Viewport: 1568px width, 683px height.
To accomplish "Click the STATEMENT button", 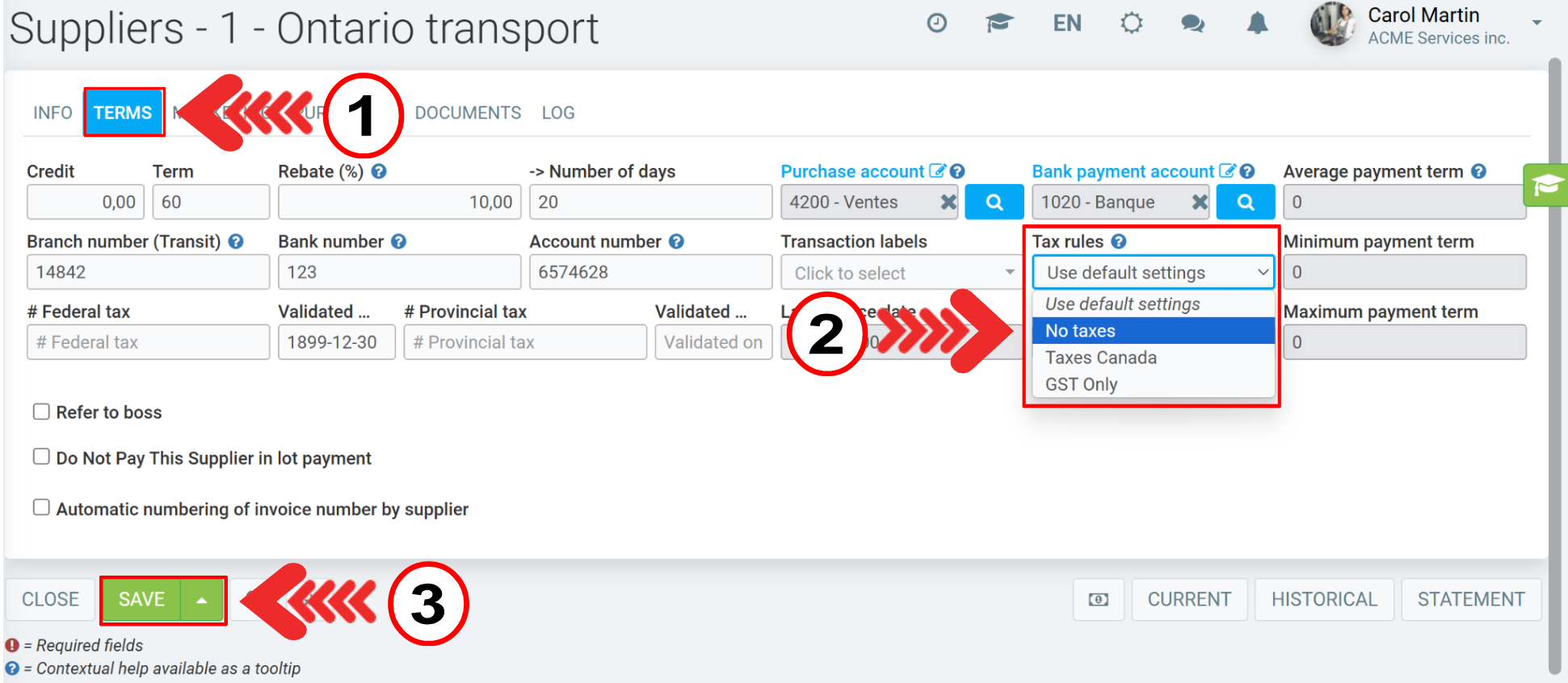I will pos(1470,600).
